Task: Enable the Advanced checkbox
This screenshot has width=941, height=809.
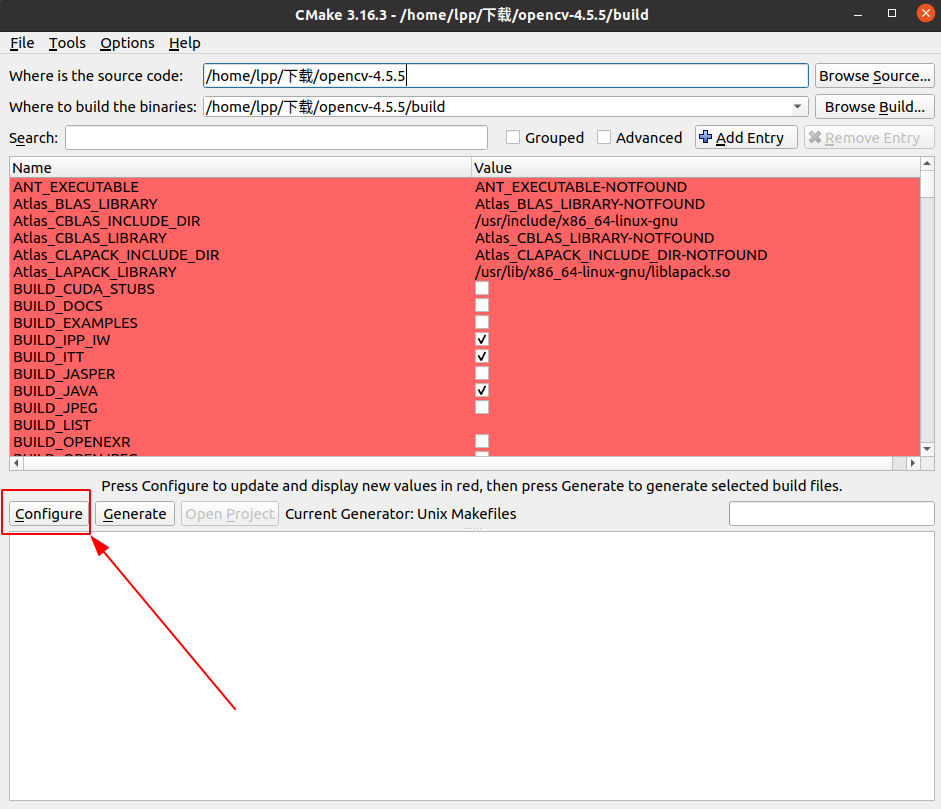Action: tap(604, 137)
